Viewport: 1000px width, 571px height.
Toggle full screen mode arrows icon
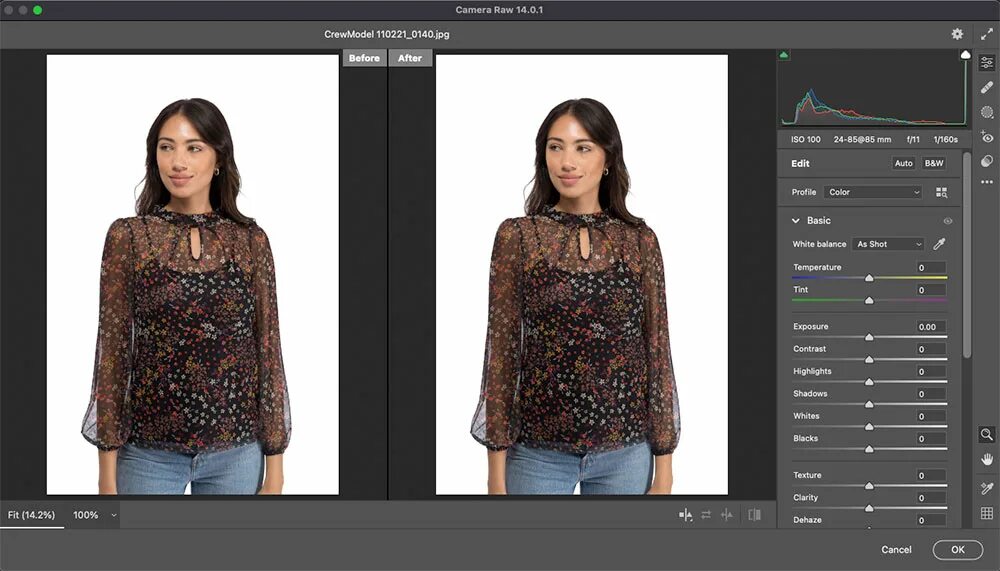click(987, 34)
